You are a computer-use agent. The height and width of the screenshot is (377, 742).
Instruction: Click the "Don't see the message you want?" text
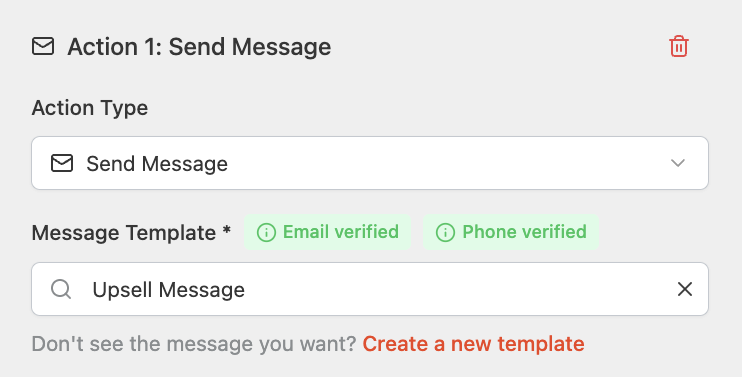click(194, 344)
